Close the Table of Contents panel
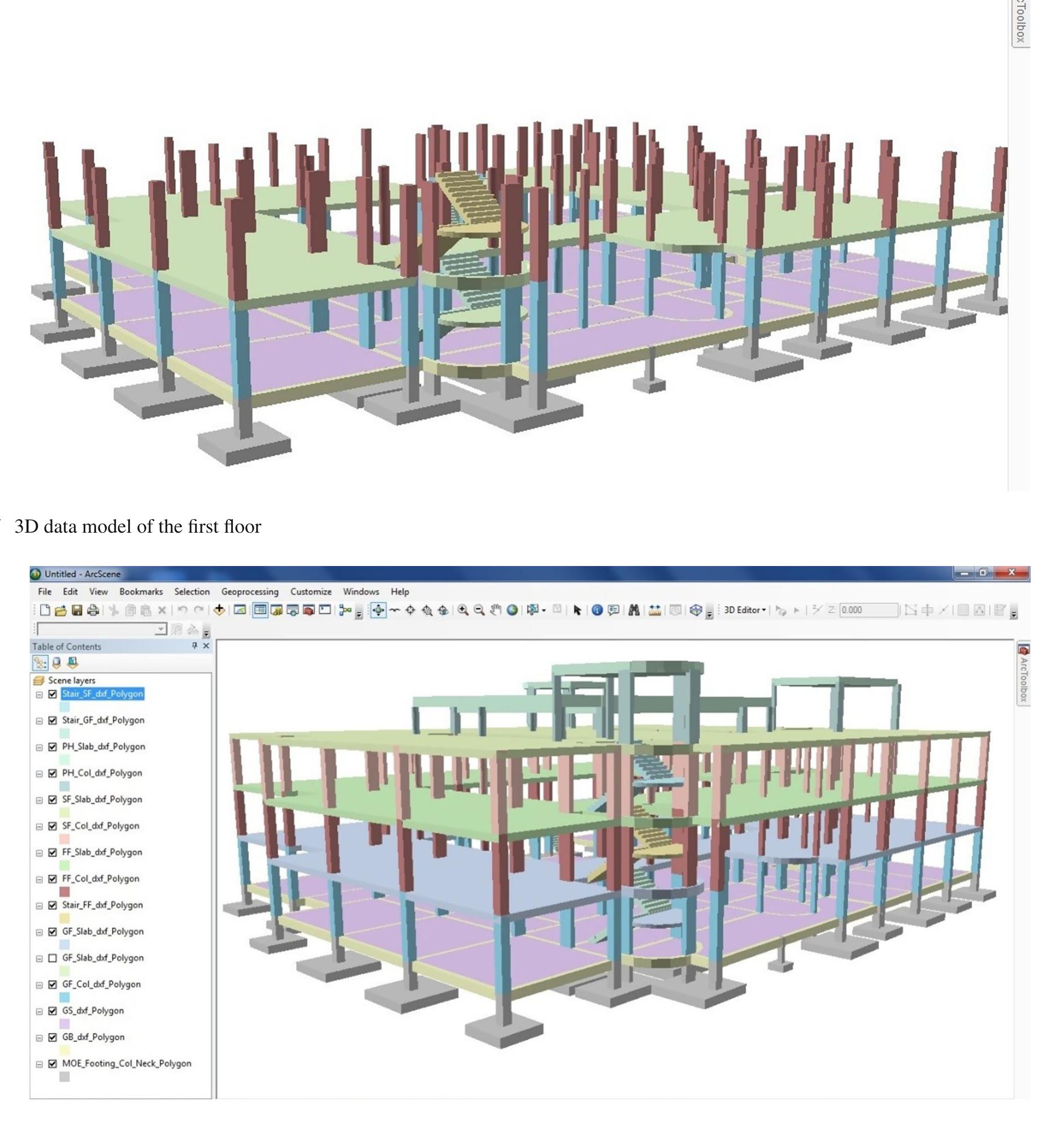 tap(206, 646)
